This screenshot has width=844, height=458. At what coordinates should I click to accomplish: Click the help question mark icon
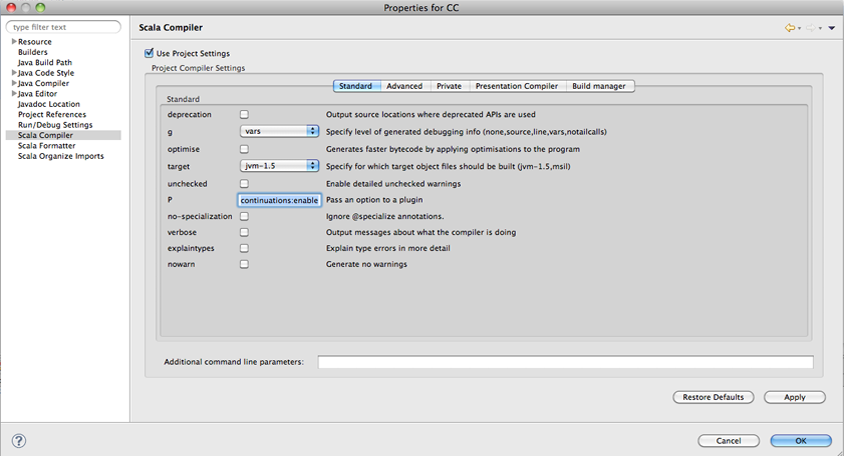coord(19,440)
